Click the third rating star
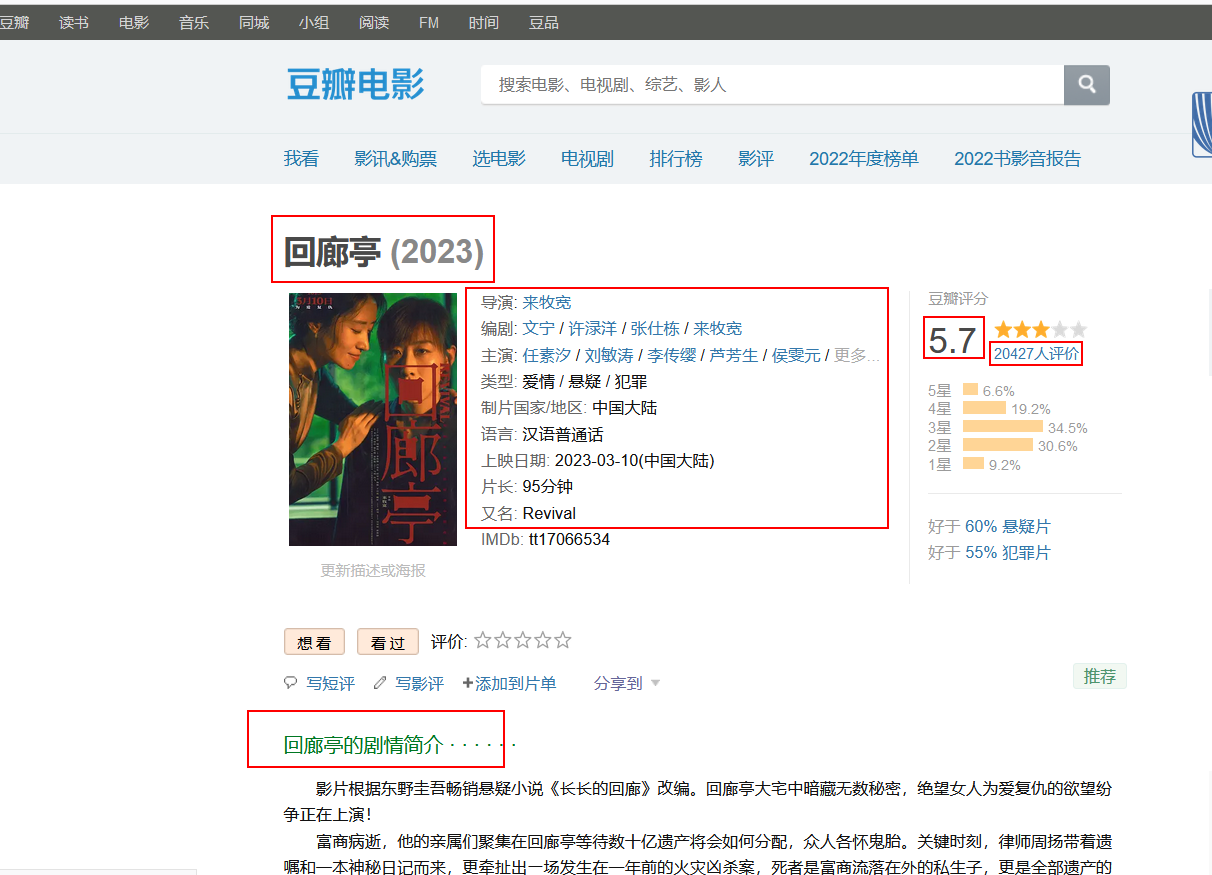This screenshot has width=1212, height=875. coord(523,640)
